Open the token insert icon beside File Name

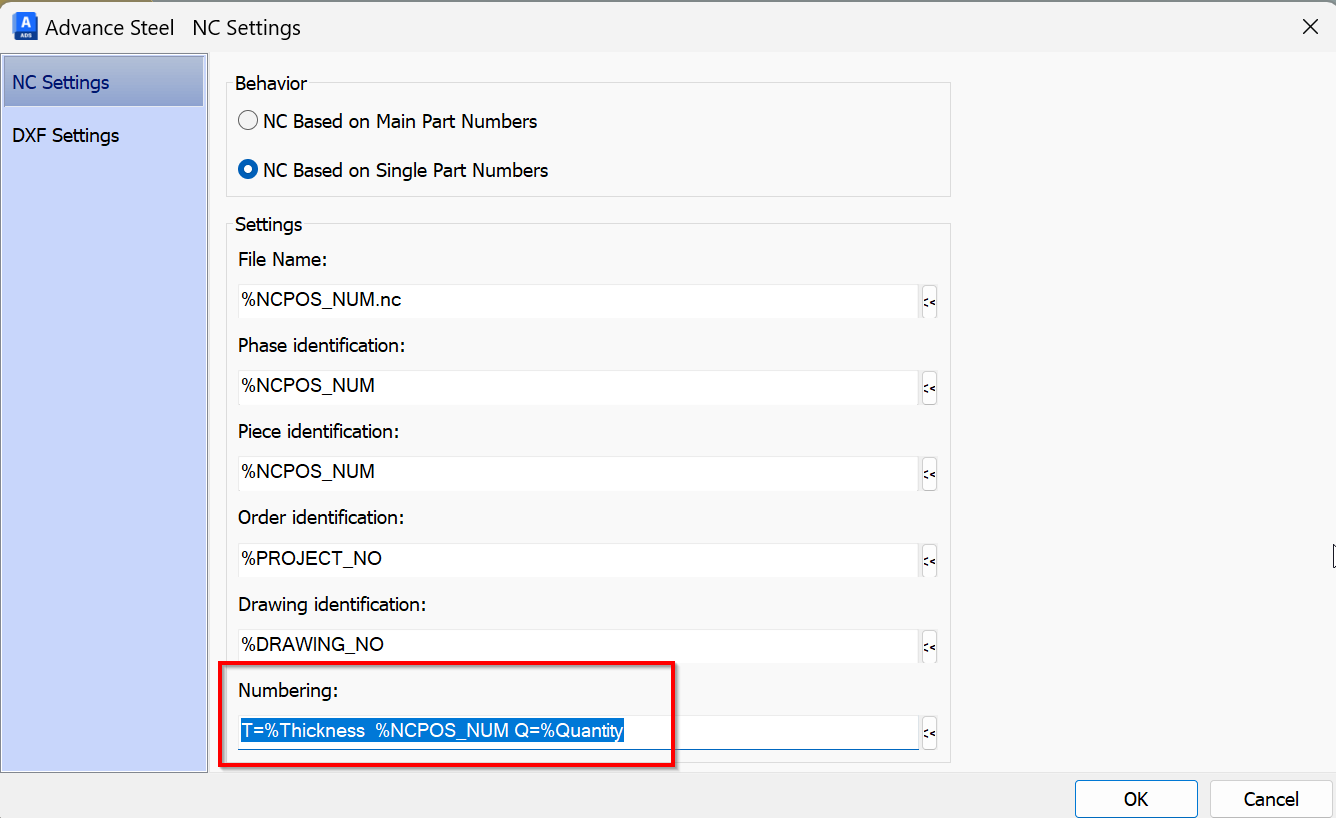tap(928, 301)
